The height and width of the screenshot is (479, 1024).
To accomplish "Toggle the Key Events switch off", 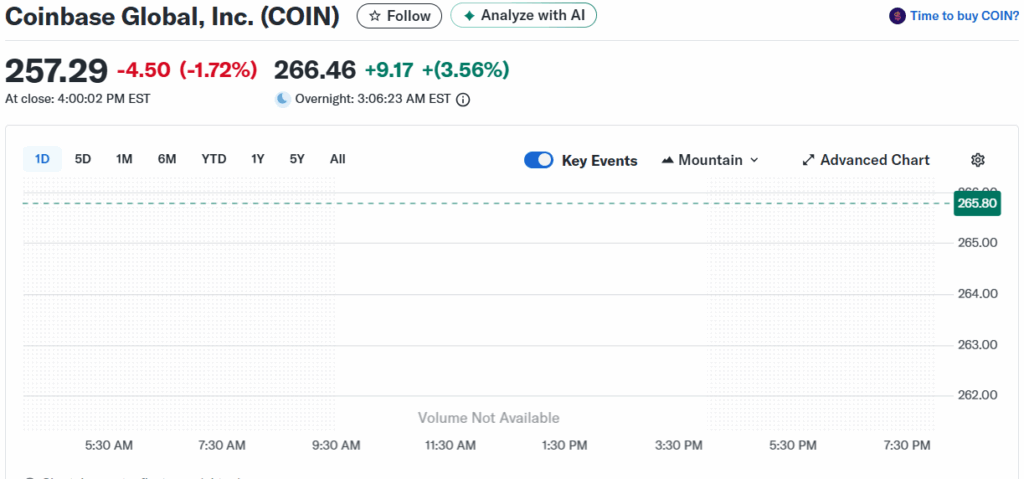I will [539, 160].
